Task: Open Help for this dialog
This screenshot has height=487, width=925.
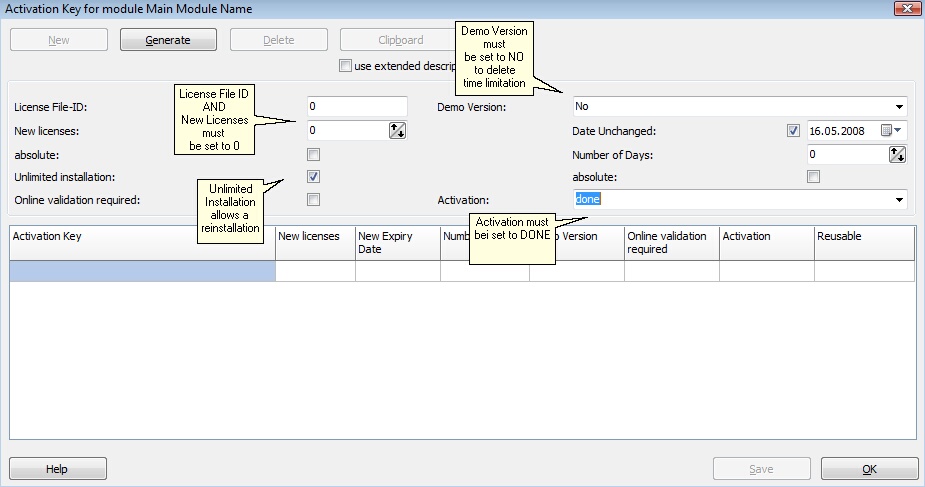Action: [x=57, y=469]
